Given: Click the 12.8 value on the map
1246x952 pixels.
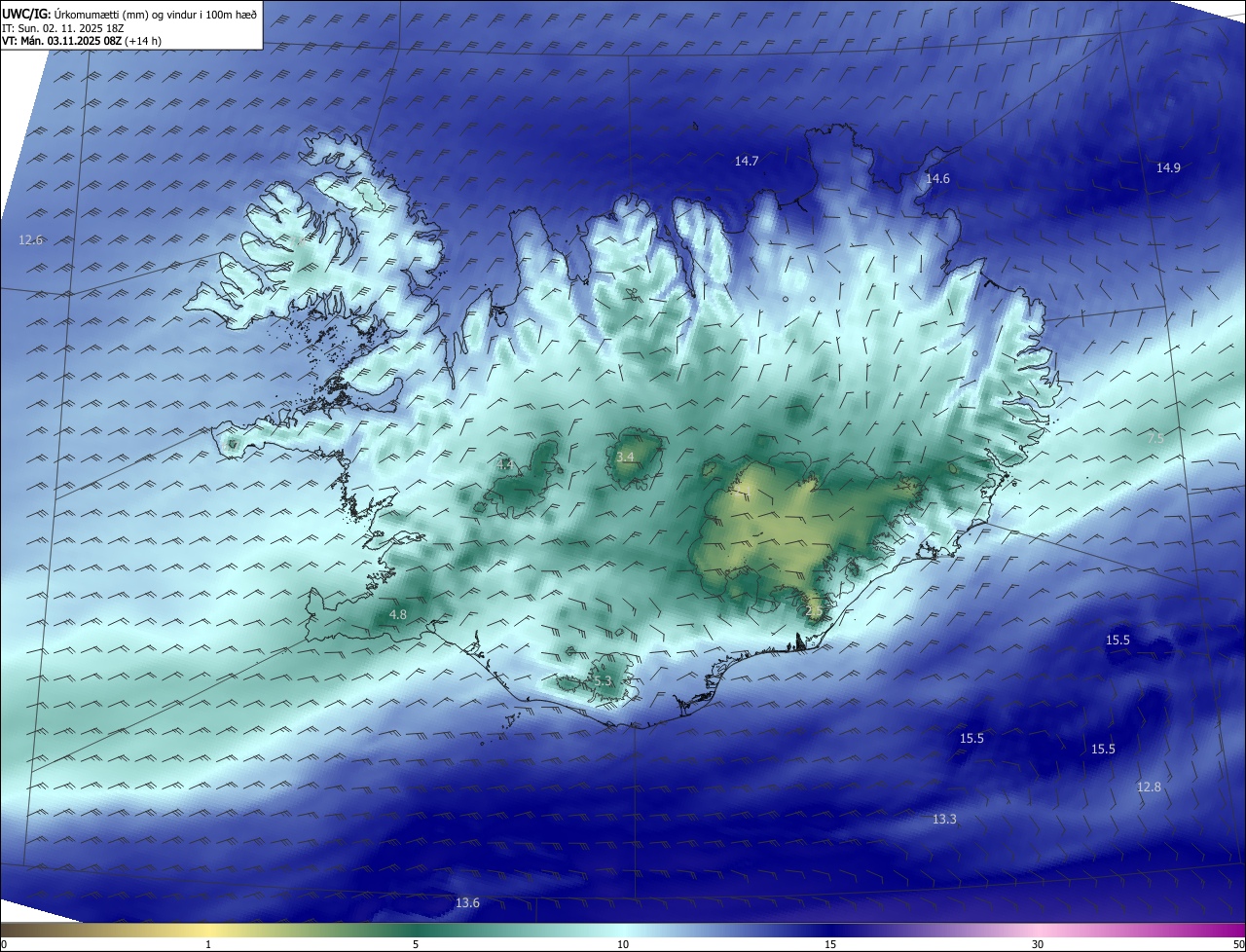Looking at the screenshot, I should (x=1149, y=787).
